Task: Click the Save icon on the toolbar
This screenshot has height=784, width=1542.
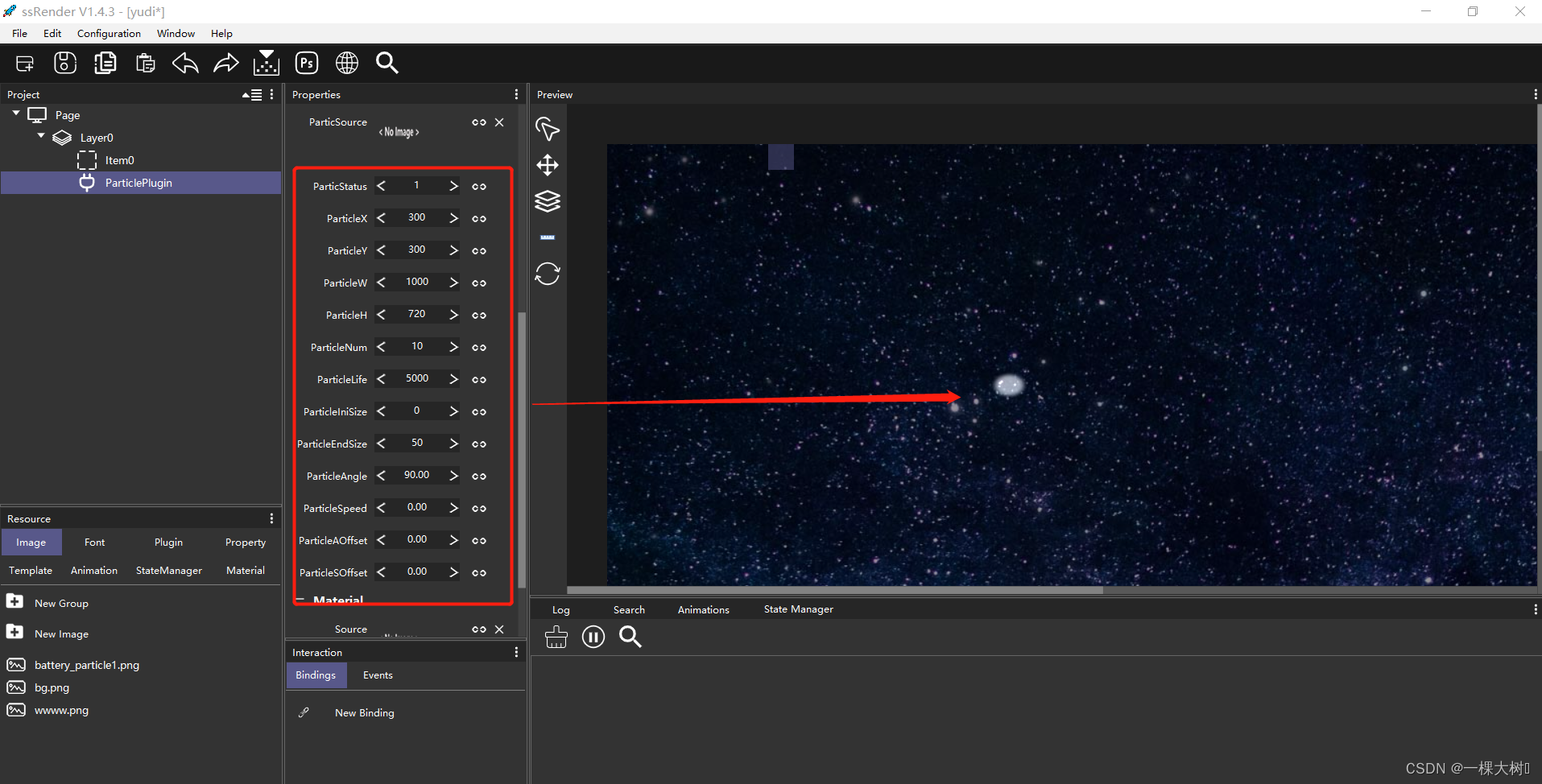Action: (x=64, y=63)
